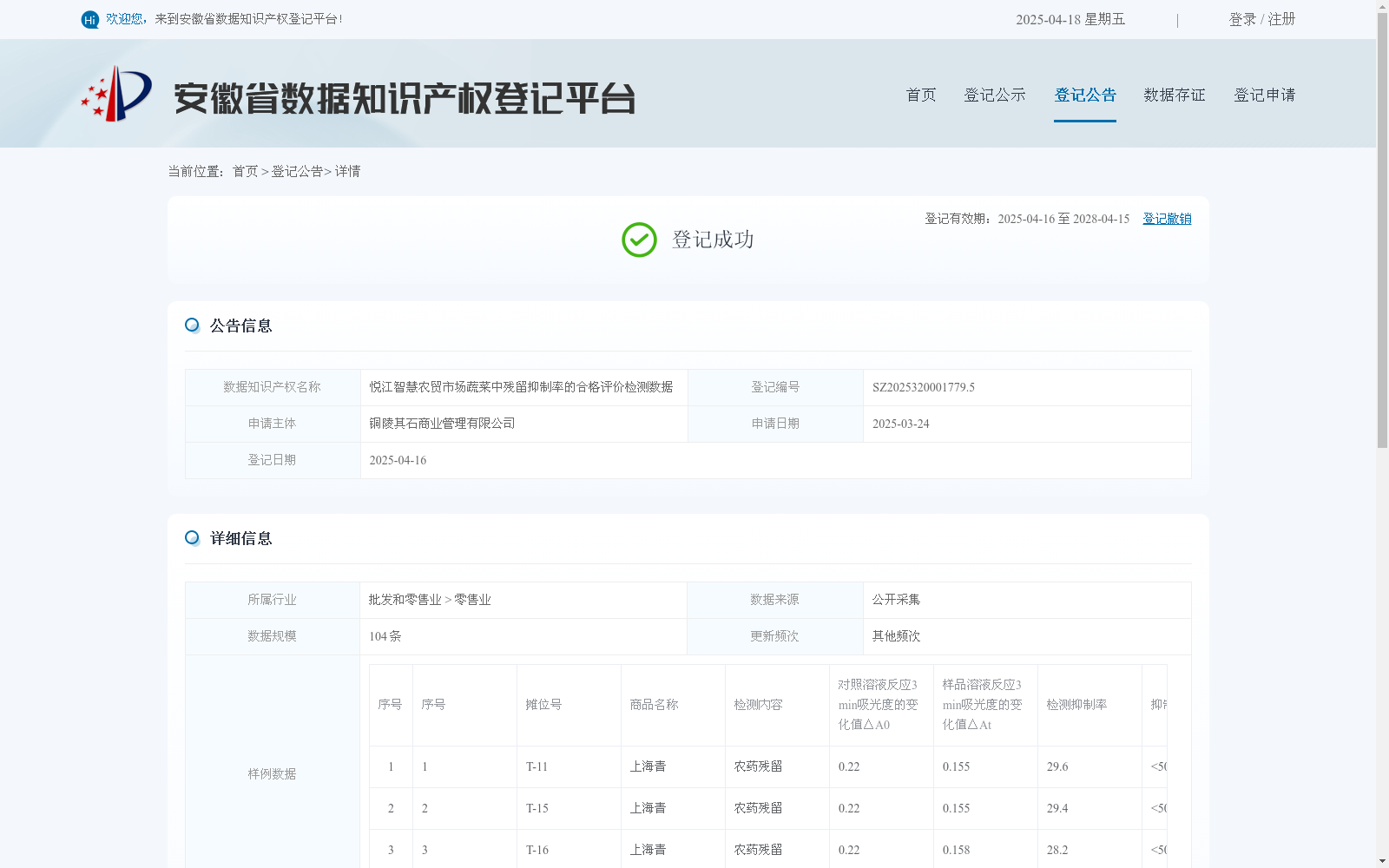
Task: Click the data scale value 104 条
Action: pos(385,636)
